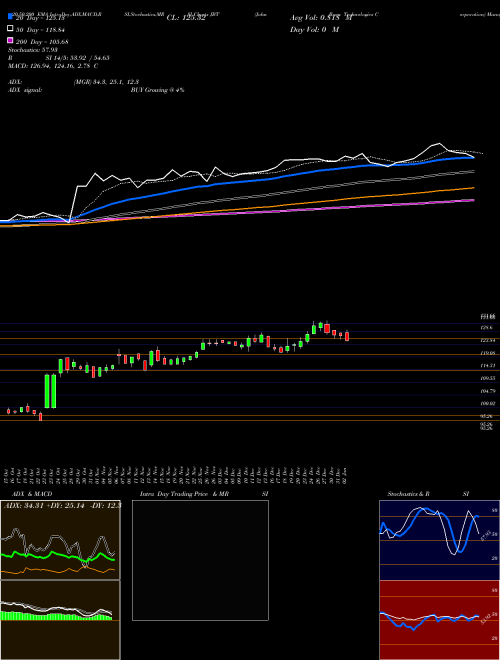Open the ADX indicator chart panel

[60, 540]
